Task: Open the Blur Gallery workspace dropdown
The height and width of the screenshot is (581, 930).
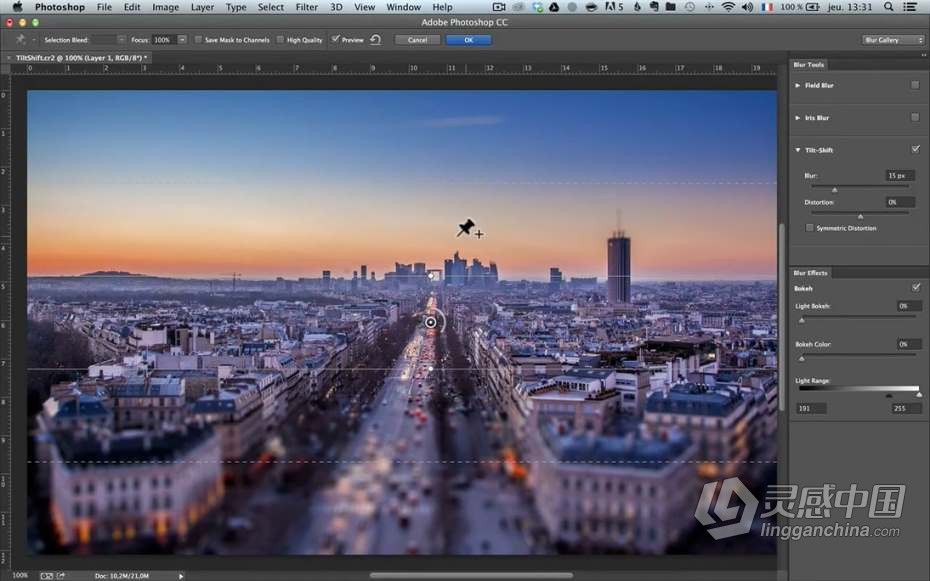Action: [x=893, y=40]
